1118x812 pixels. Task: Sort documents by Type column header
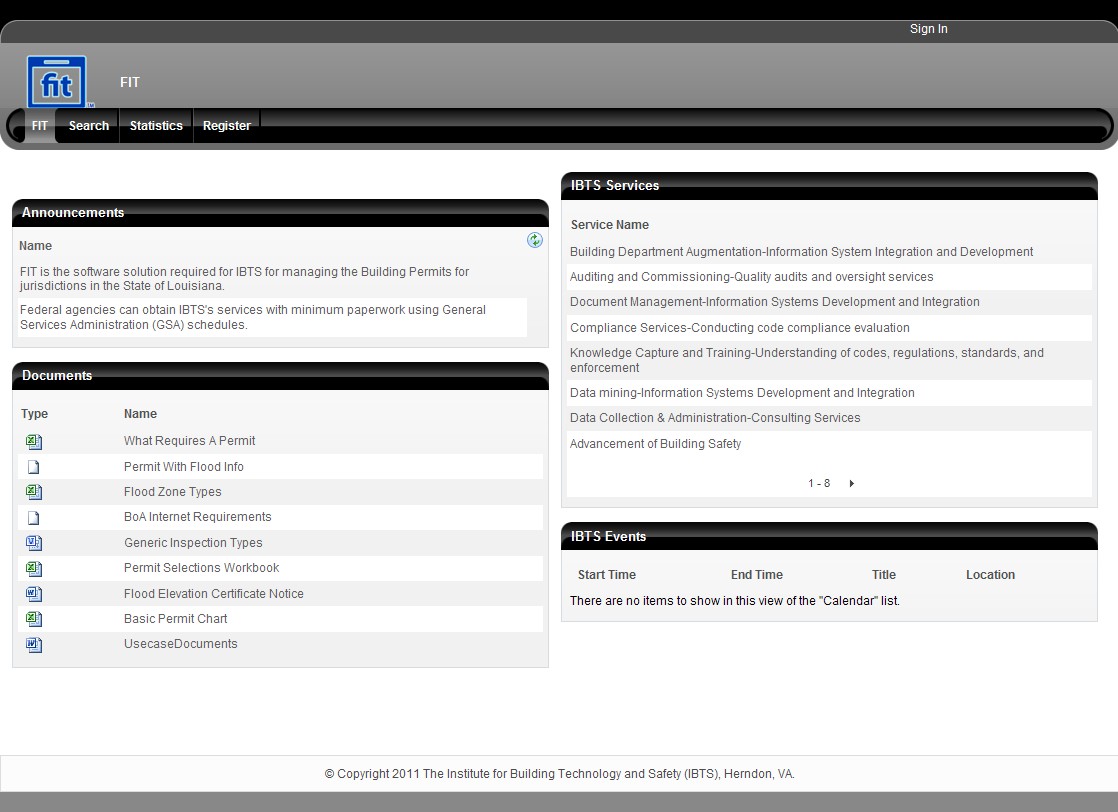point(34,414)
